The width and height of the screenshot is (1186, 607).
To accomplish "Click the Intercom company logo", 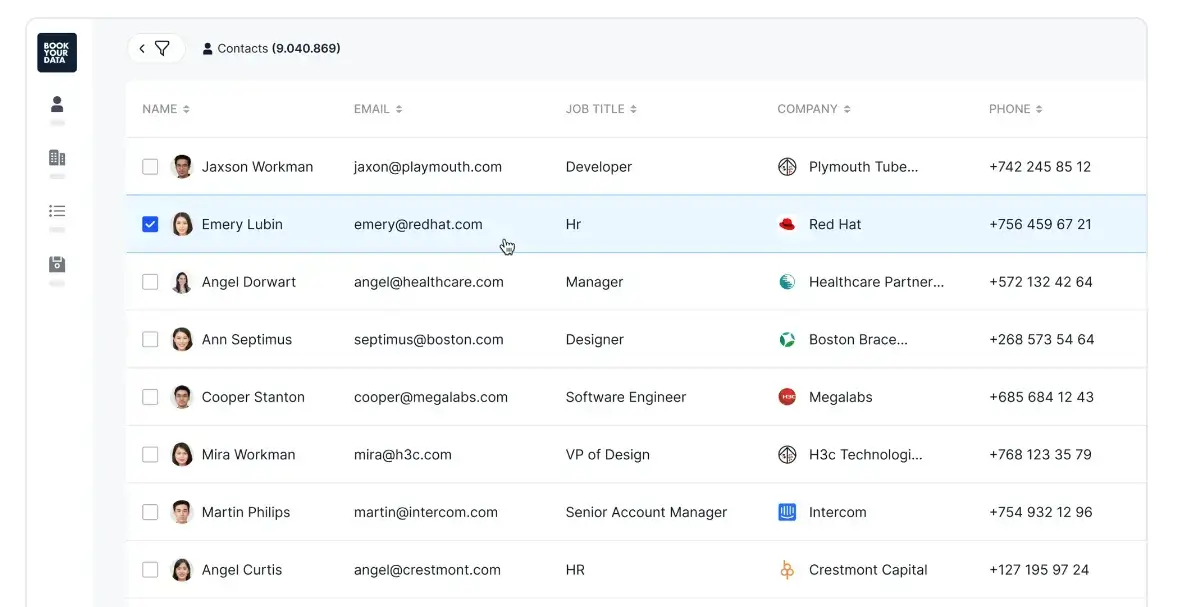I will 787,512.
